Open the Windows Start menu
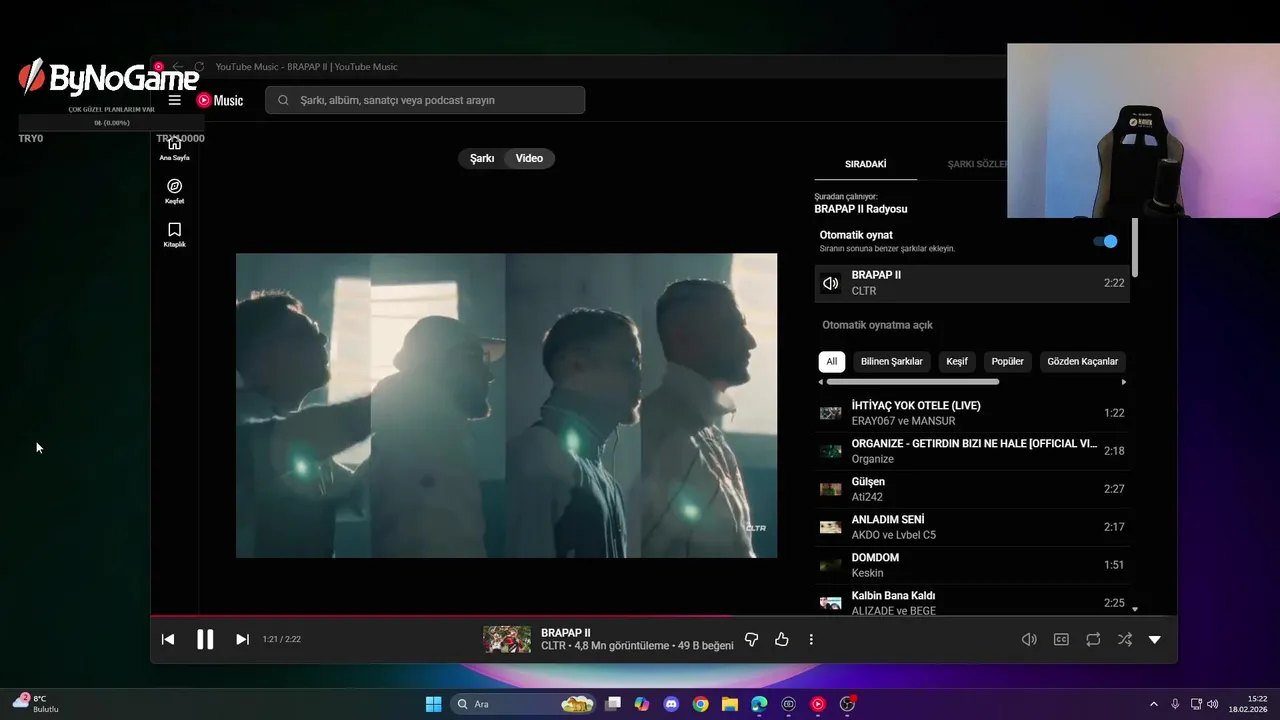1280x720 pixels. (433, 704)
